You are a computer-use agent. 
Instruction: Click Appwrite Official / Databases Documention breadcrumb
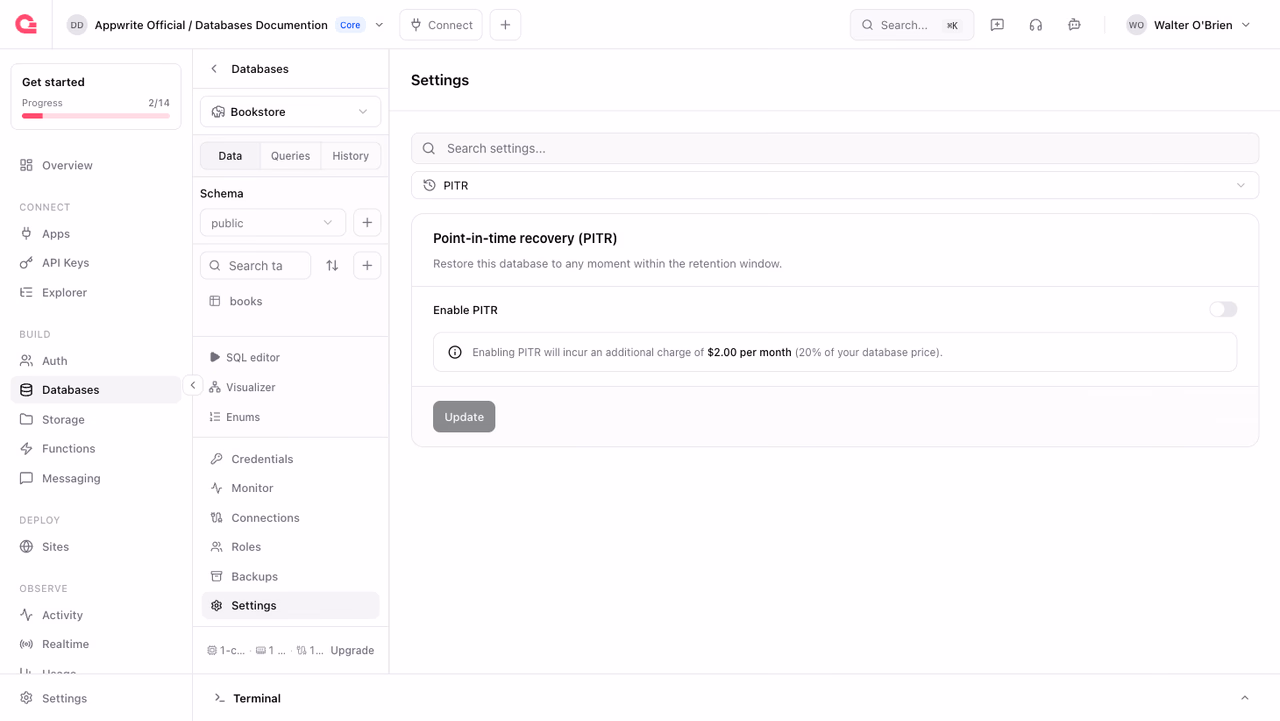click(x=211, y=25)
